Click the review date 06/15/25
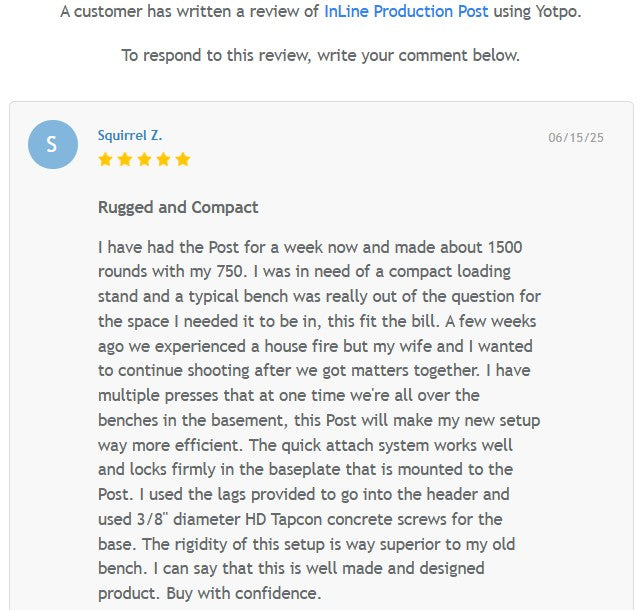This screenshot has width=642, height=610. (576, 138)
